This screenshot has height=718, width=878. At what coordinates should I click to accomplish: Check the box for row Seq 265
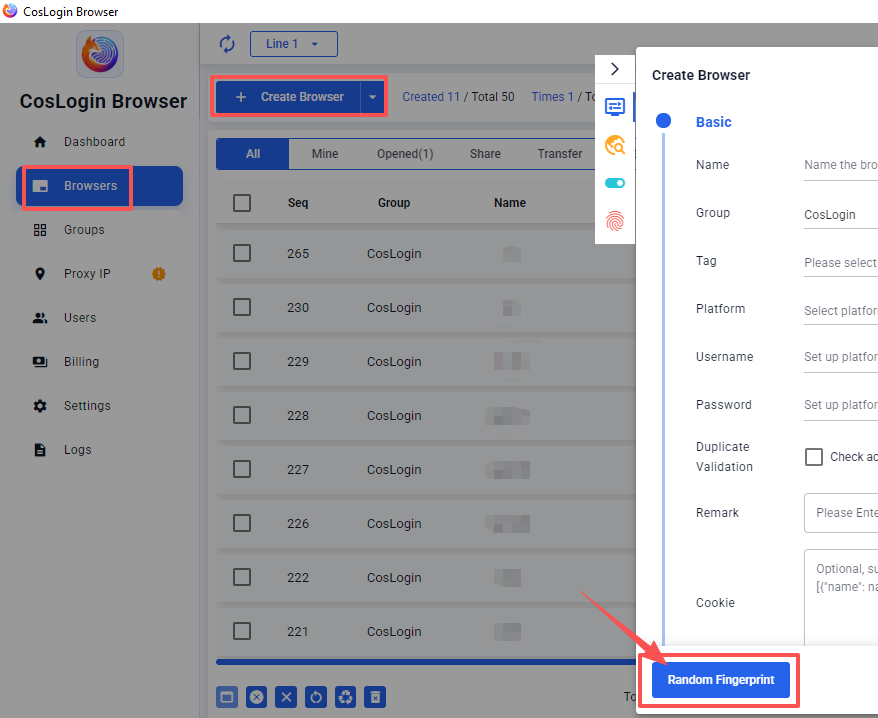coord(242,253)
